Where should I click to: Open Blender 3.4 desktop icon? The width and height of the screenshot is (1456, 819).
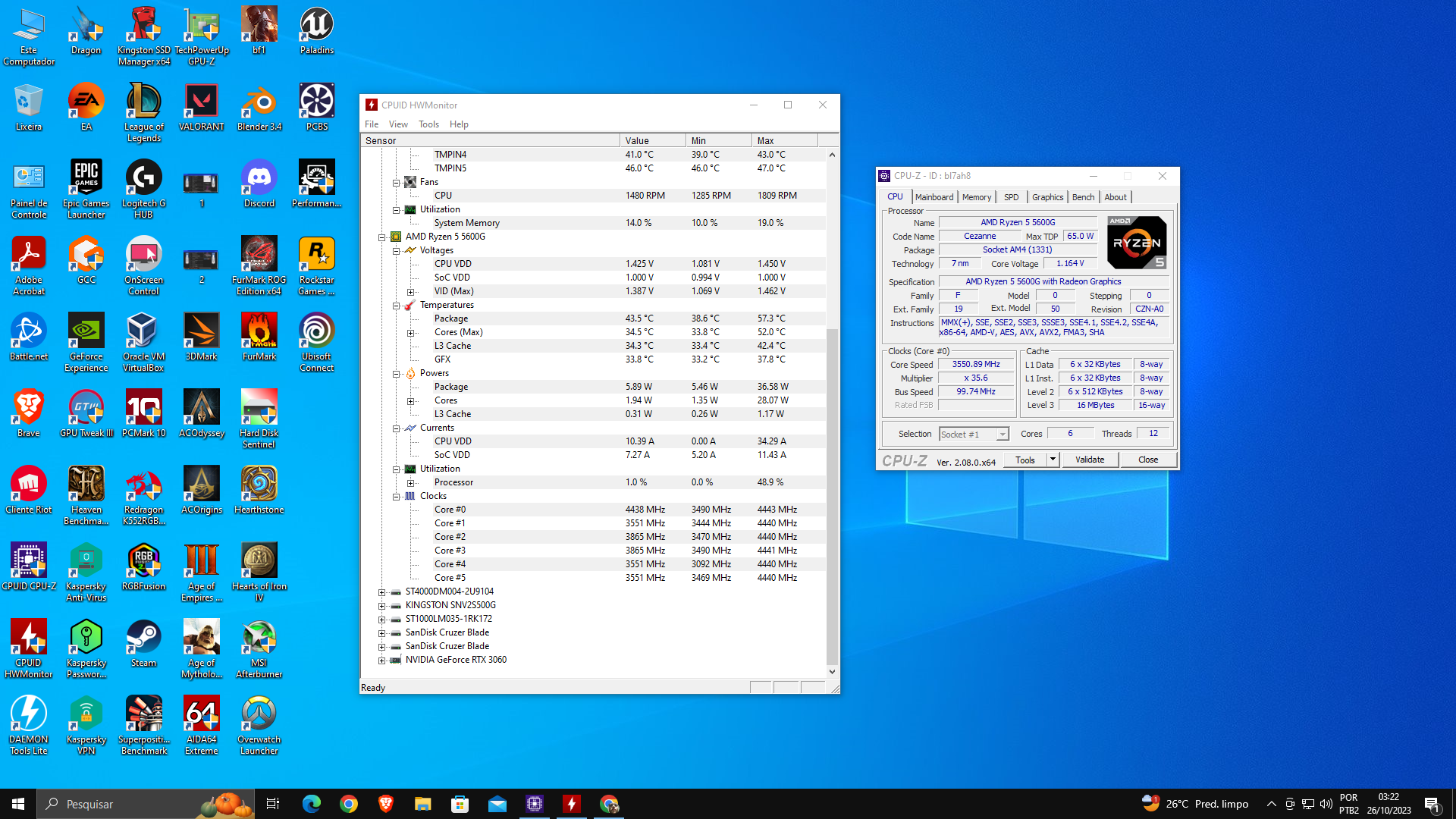tap(259, 108)
